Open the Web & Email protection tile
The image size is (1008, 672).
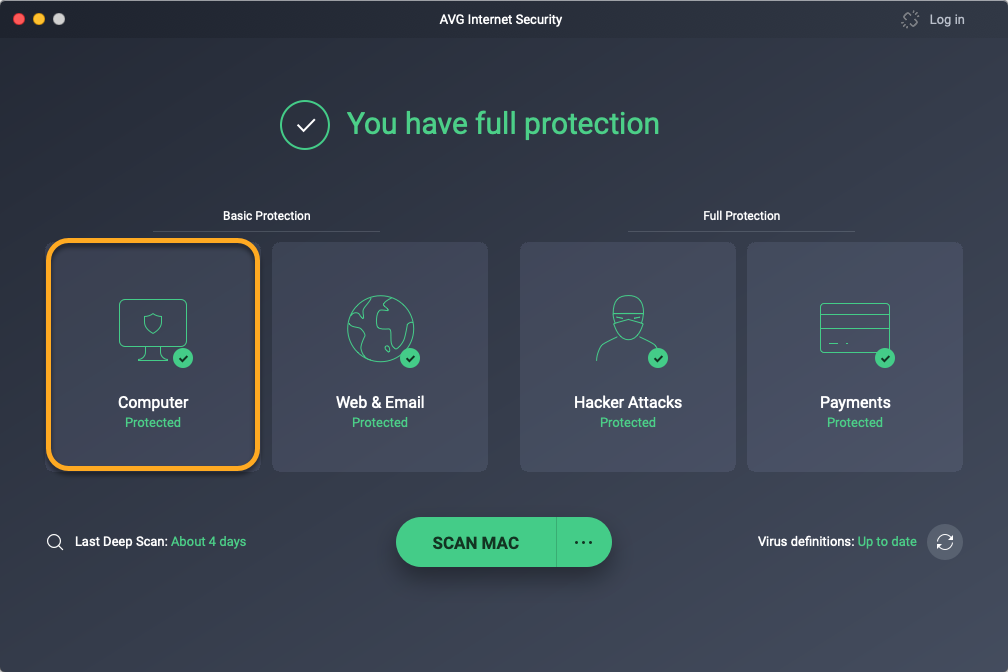pos(380,357)
